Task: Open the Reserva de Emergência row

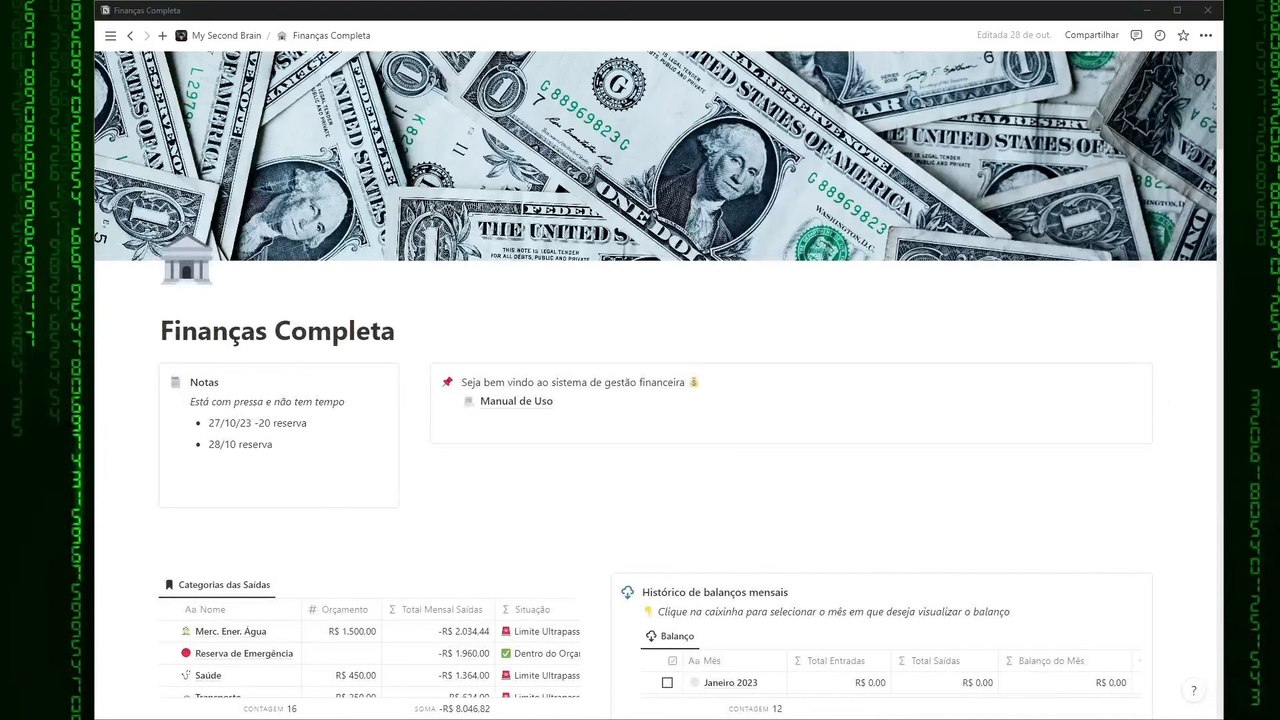Action: 244,653
